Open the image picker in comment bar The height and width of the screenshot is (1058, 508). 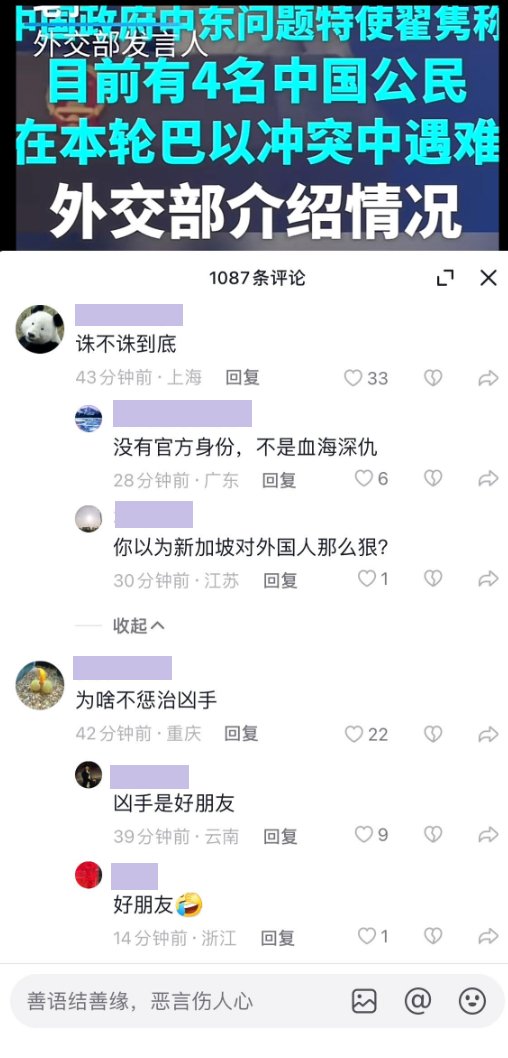point(364,1001)
